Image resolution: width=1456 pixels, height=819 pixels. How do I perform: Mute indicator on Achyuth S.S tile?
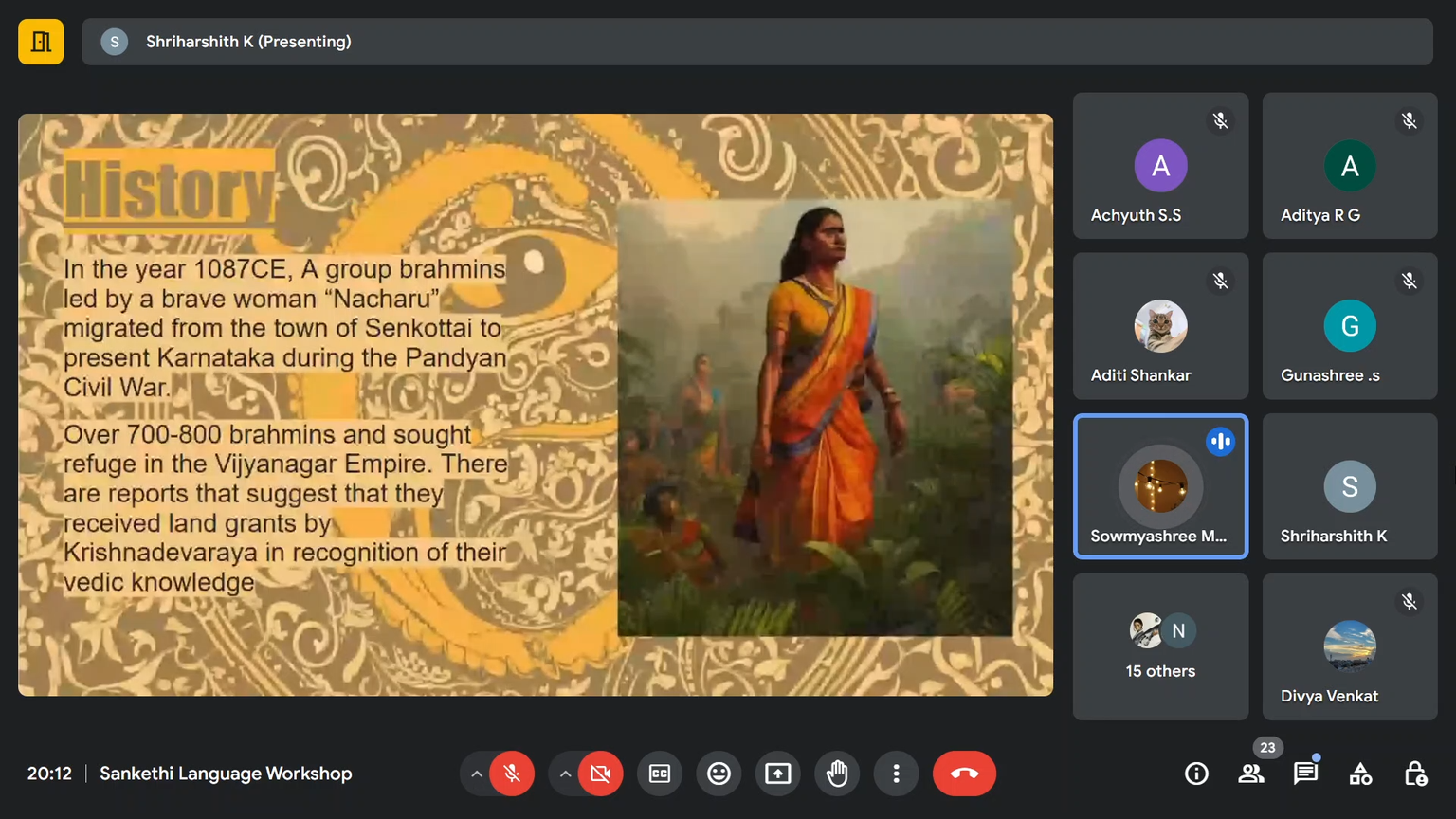1220,120
